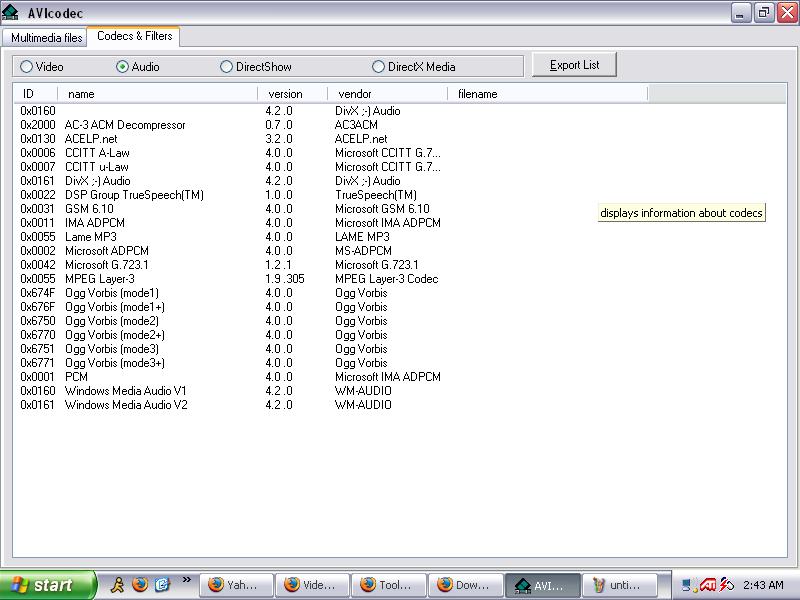
Task: Sort by the name column header
Action: click(x=158, y=94)
